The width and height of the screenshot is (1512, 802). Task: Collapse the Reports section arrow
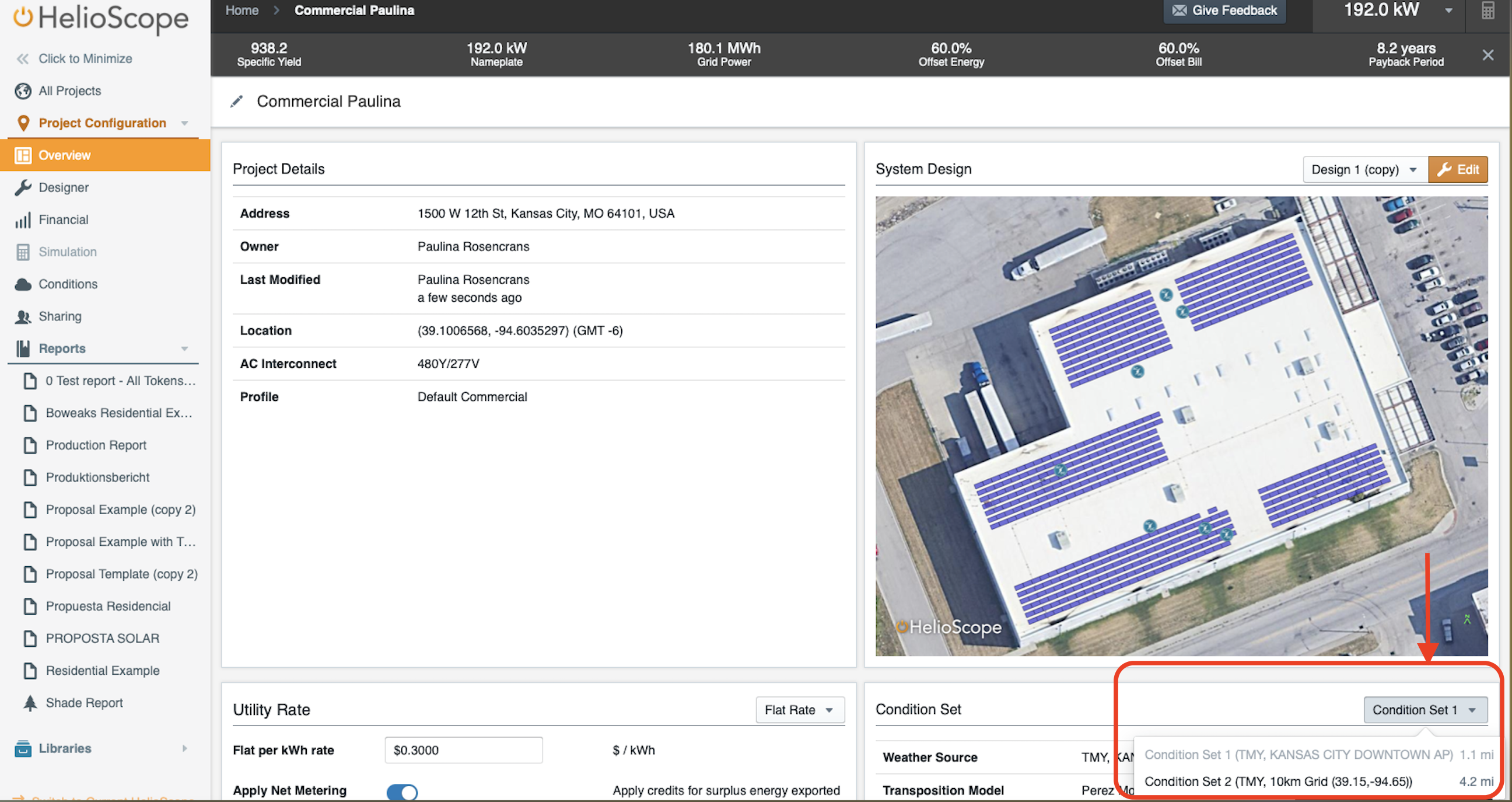[185, 348]
